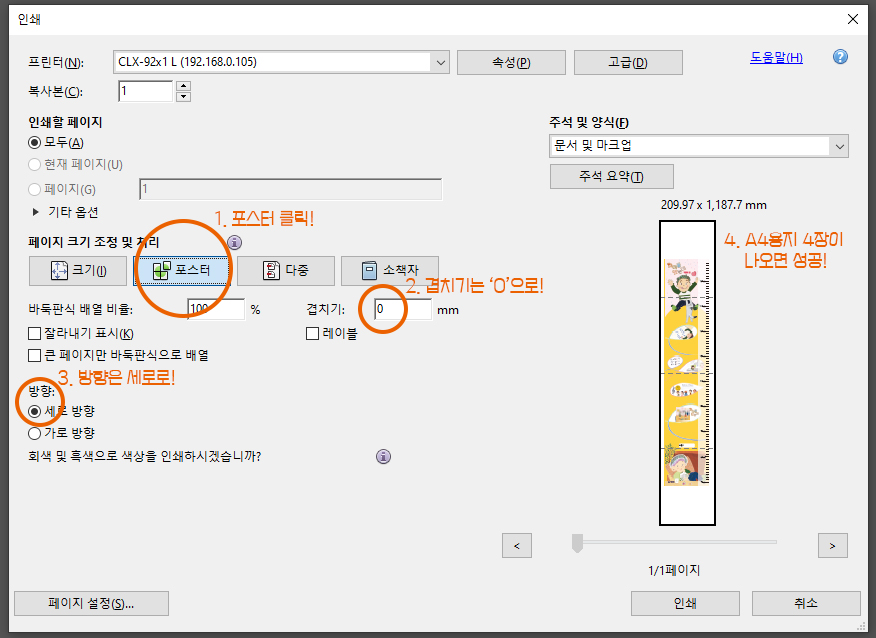Open 페이지 설정 page setup button
This screenshot has width=876, height=638.
[x=91, y=603]
